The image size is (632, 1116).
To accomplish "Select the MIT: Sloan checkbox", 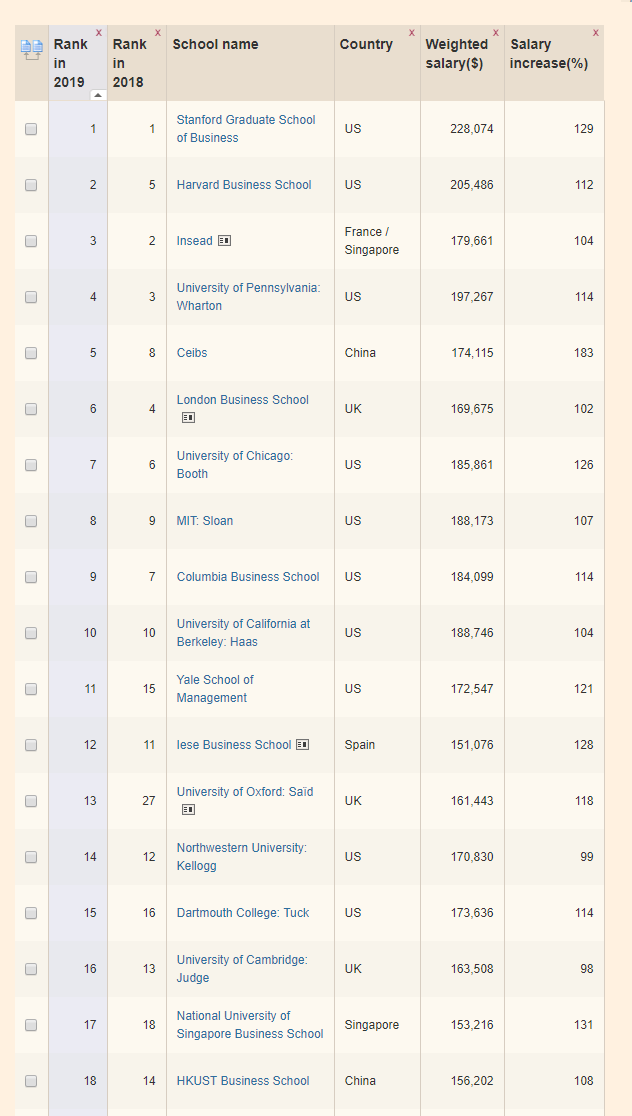I will pos(31,521).
